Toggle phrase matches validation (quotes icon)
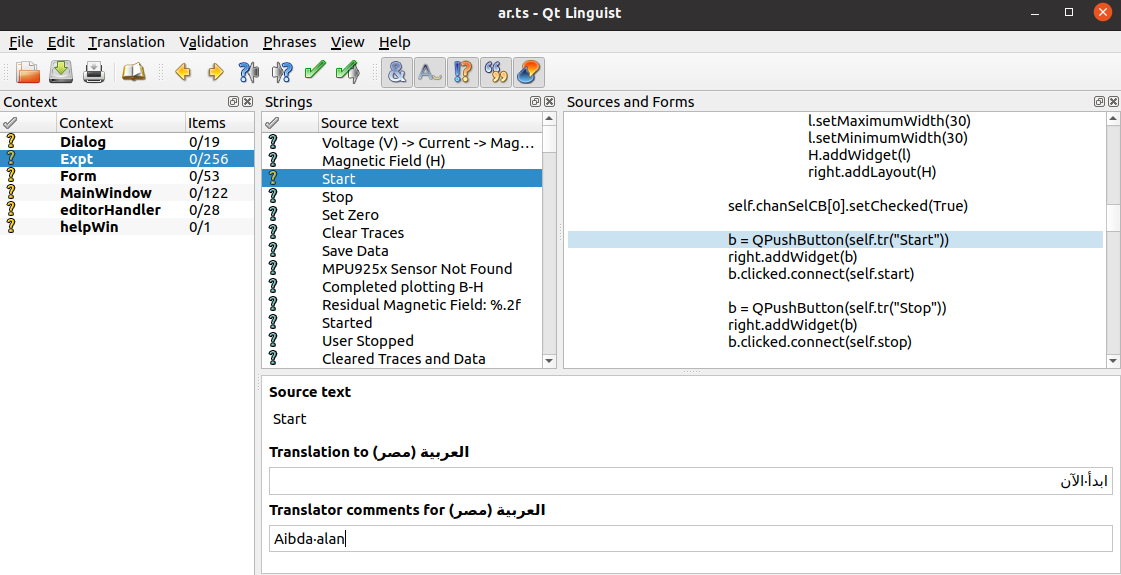Screen dimensions: 1121x575 (x=495, y=72)
